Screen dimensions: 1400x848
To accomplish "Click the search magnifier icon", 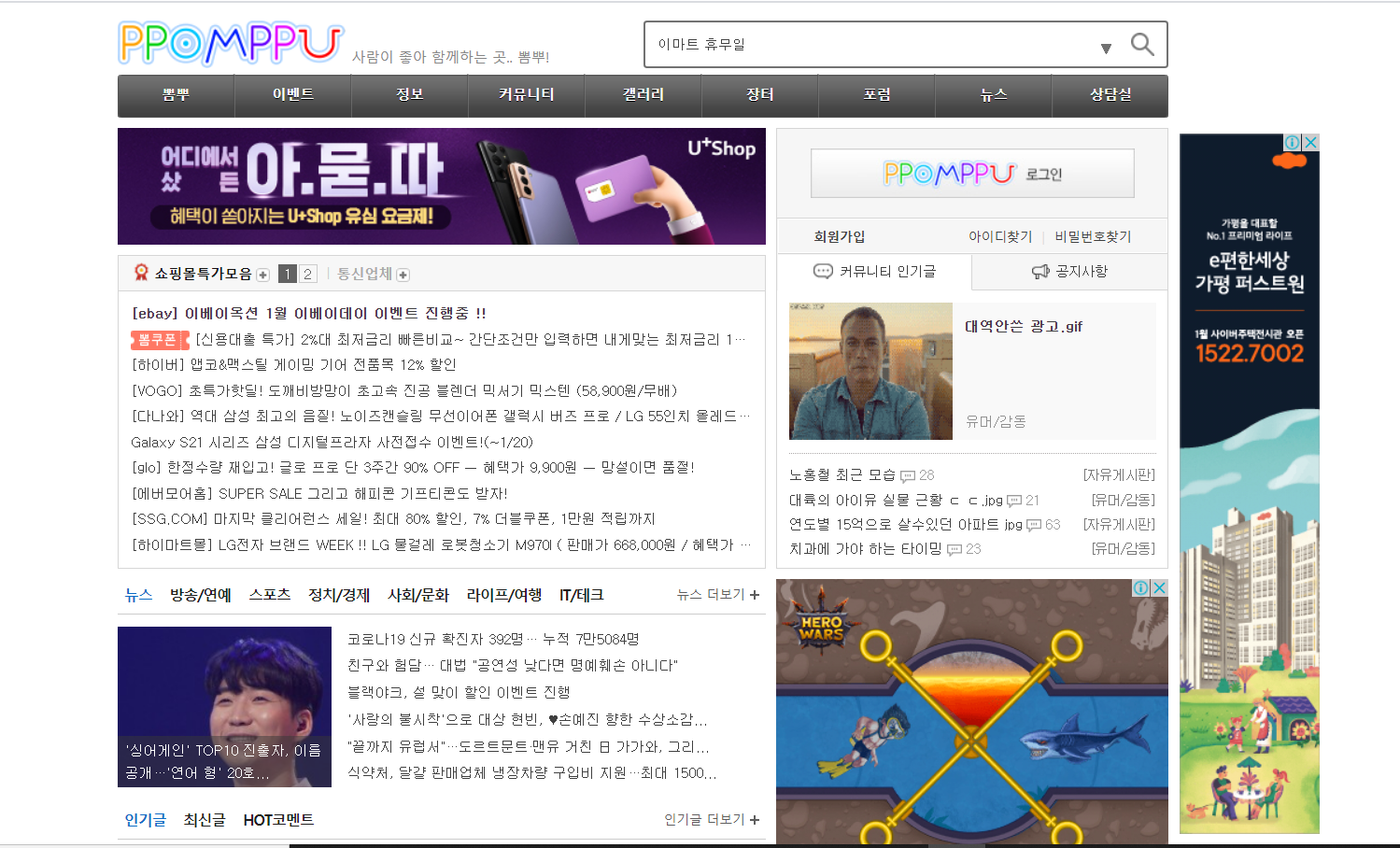I will 1141,44.
